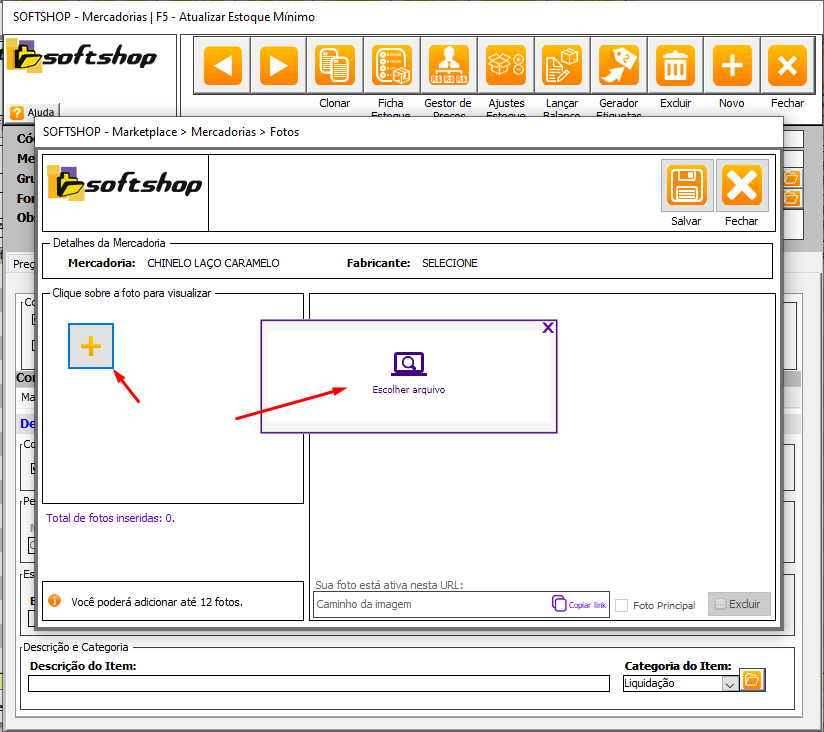The width and height of the screenshot is (824, 732).
Task: Open Ficha Estoque from toolbar
Action: coord(391,66)
